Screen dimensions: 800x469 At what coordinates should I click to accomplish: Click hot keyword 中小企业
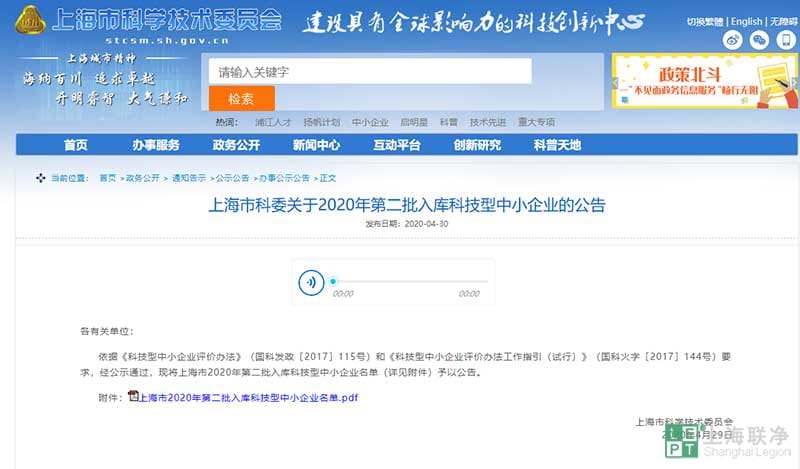[x=370, y=122]
